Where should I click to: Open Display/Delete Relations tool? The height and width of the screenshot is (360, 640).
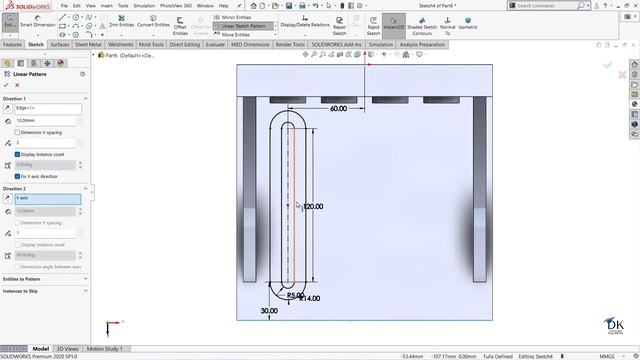tap(305, 21)
